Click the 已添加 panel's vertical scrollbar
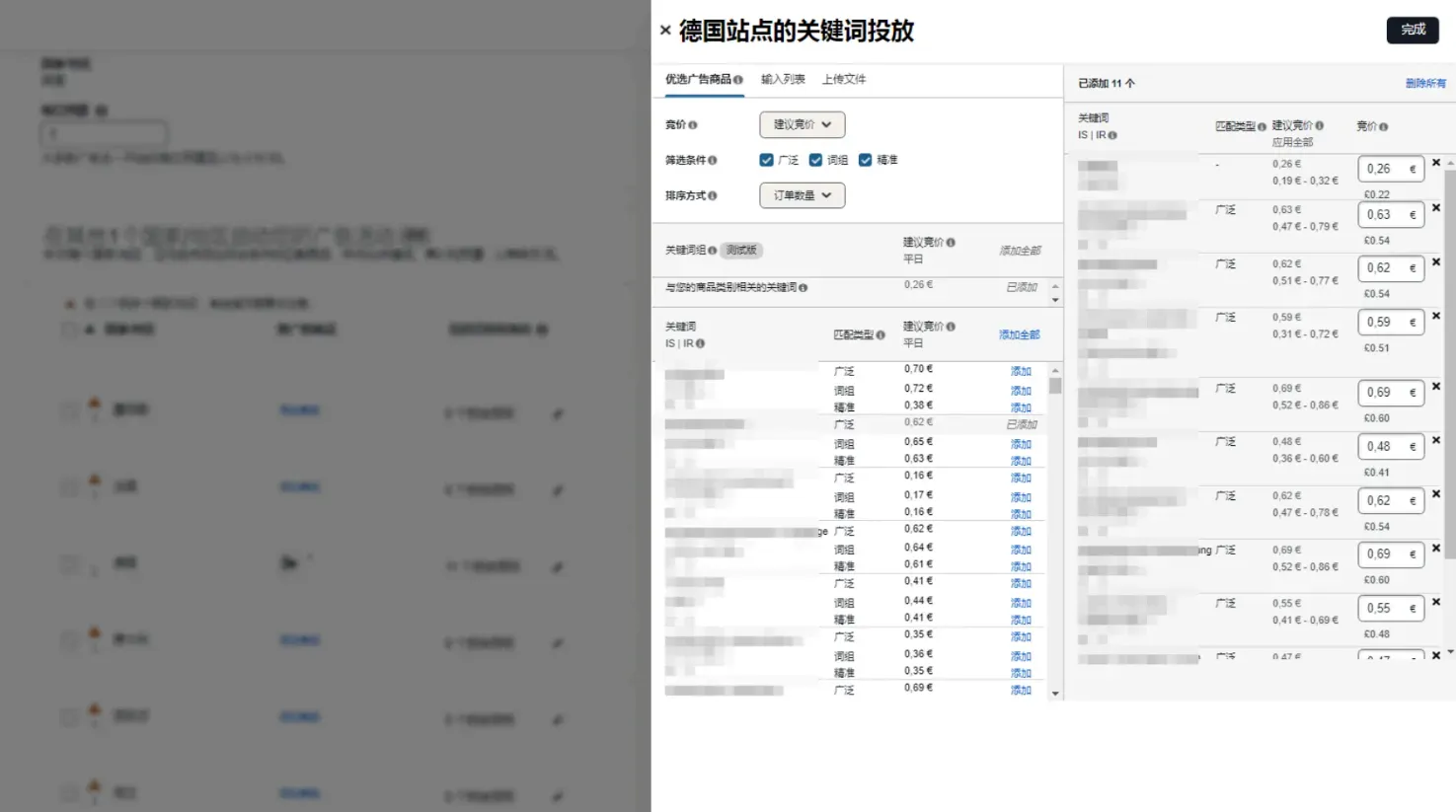This screenshot has height=812, width=1456. (x=1450, y=365)
